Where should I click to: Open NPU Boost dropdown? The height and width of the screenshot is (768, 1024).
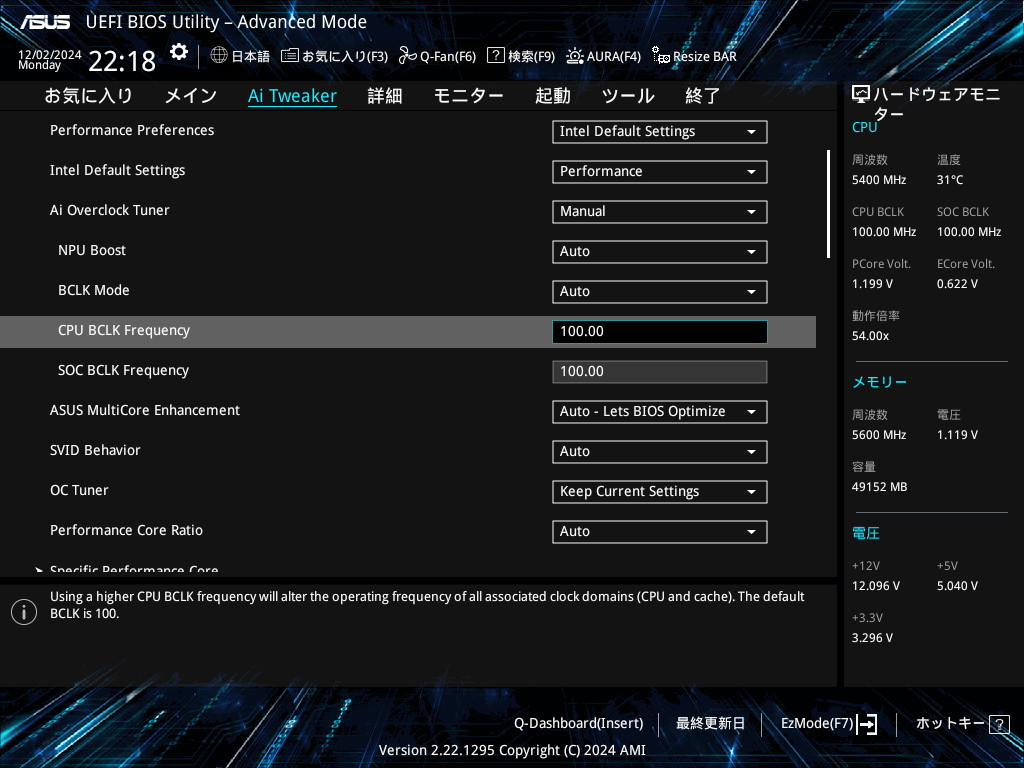(x=660, y=251)
